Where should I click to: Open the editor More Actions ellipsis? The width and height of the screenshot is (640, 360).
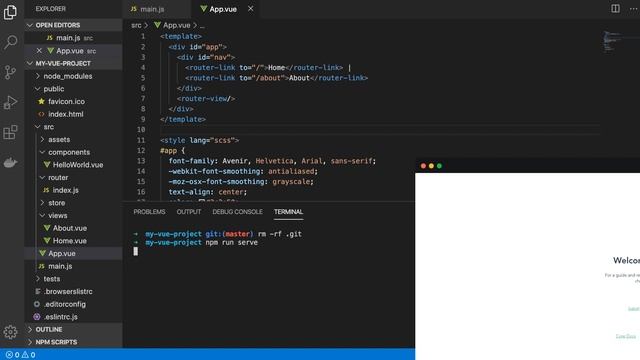[x=633, y=9]
